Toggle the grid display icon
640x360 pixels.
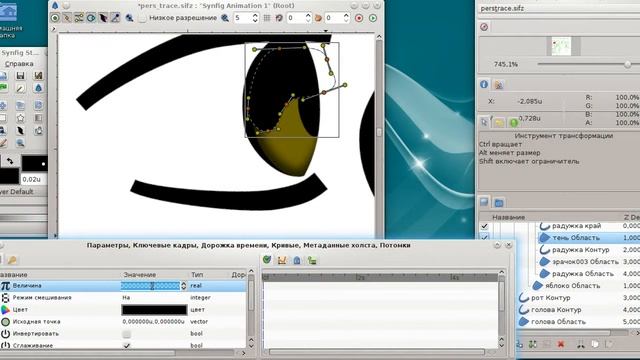pyautogui.click(x=267, y=18)
